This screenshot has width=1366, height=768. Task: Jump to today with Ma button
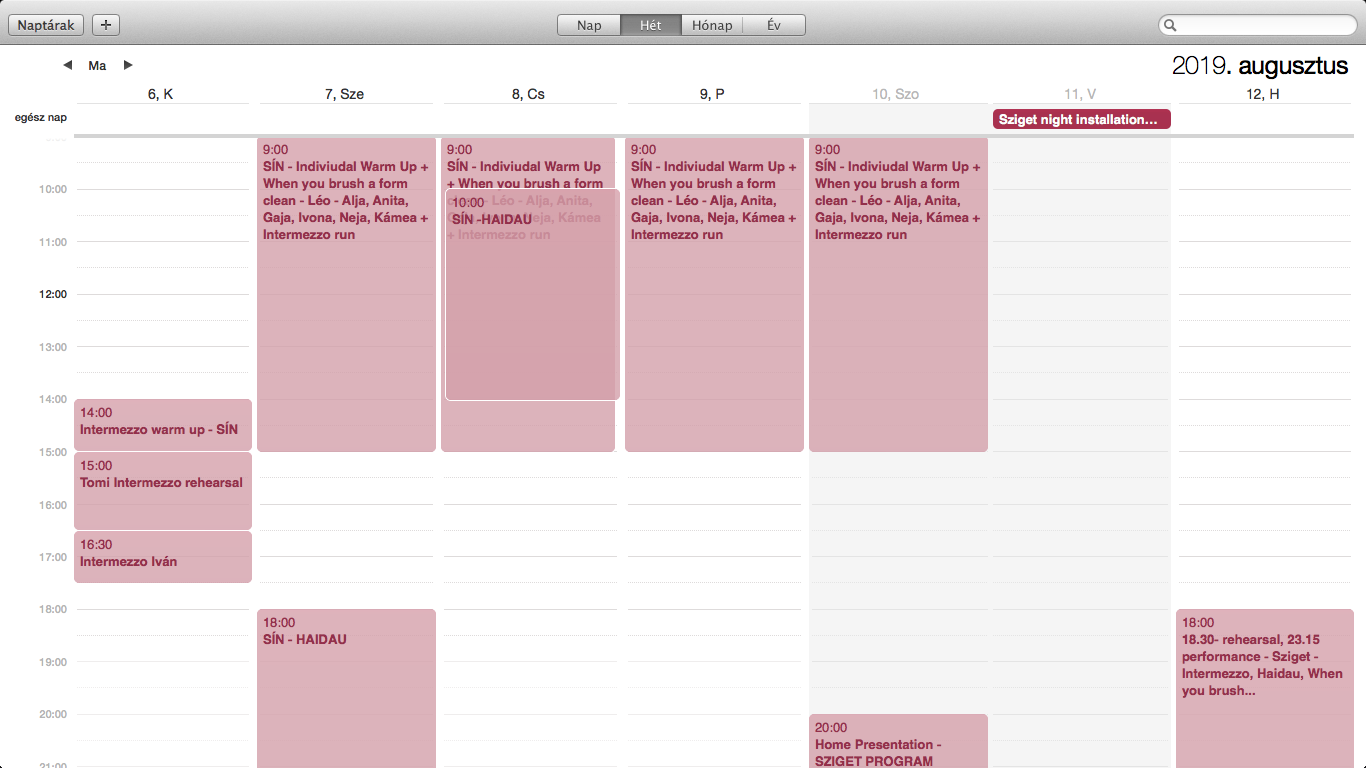pyautogui.click(x=97, y=66)
